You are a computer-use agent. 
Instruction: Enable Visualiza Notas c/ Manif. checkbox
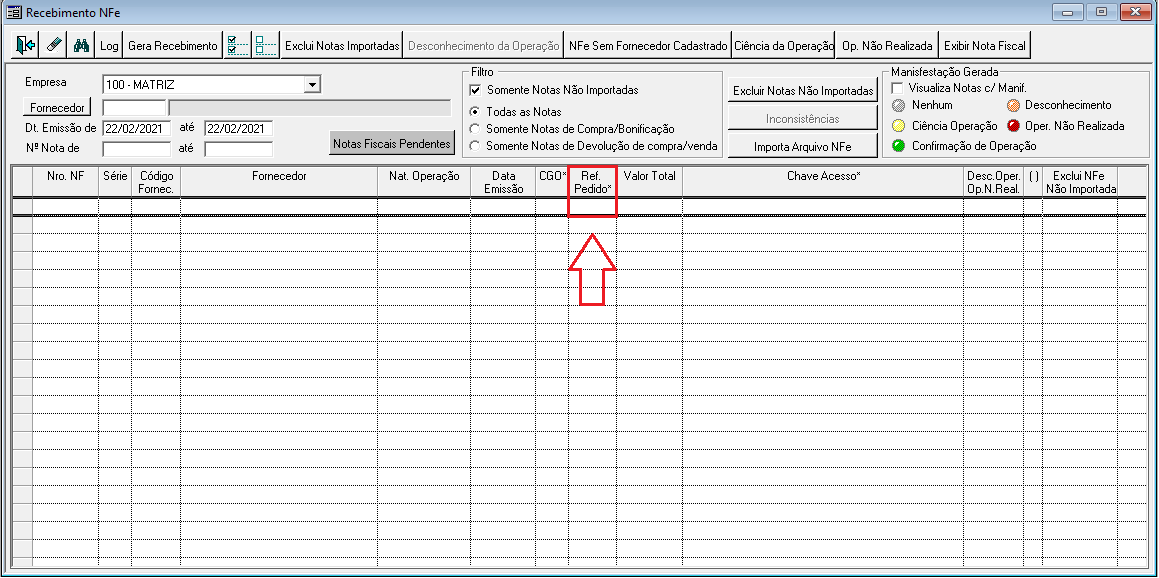897,88
